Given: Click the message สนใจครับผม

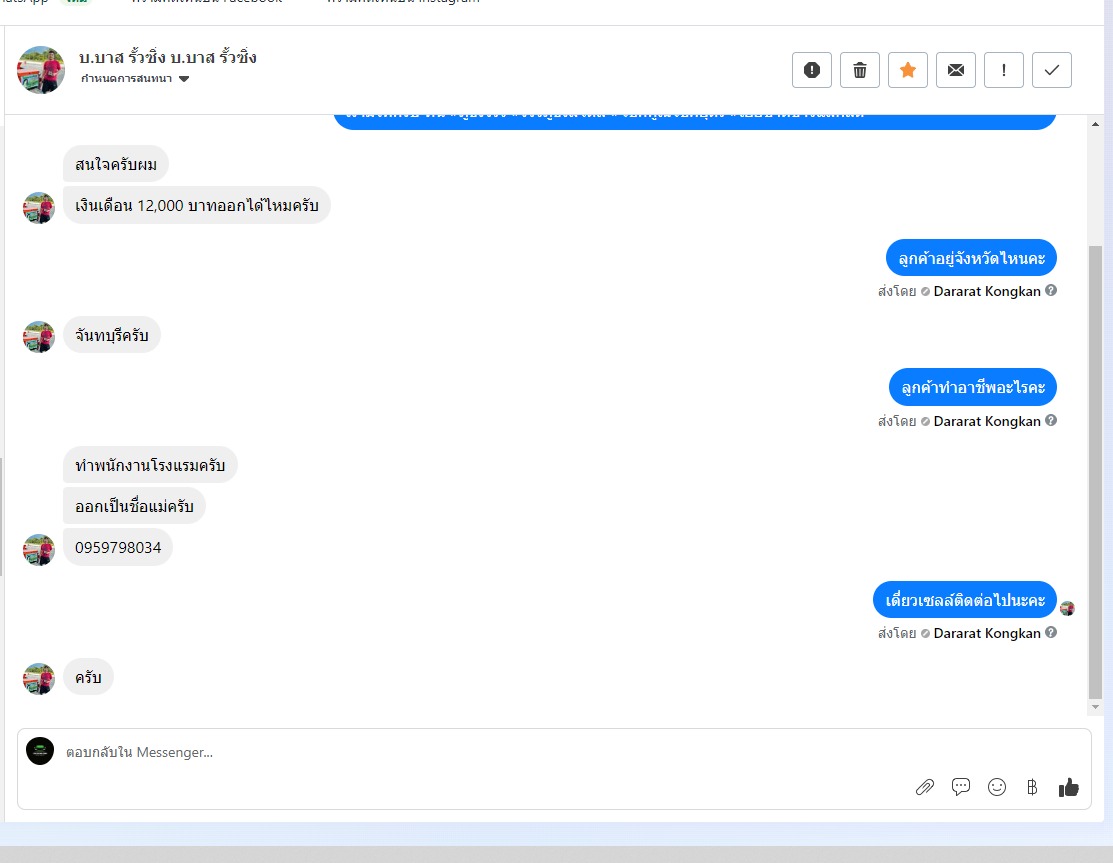Looking at the screenshot, I should click(116, 164).
